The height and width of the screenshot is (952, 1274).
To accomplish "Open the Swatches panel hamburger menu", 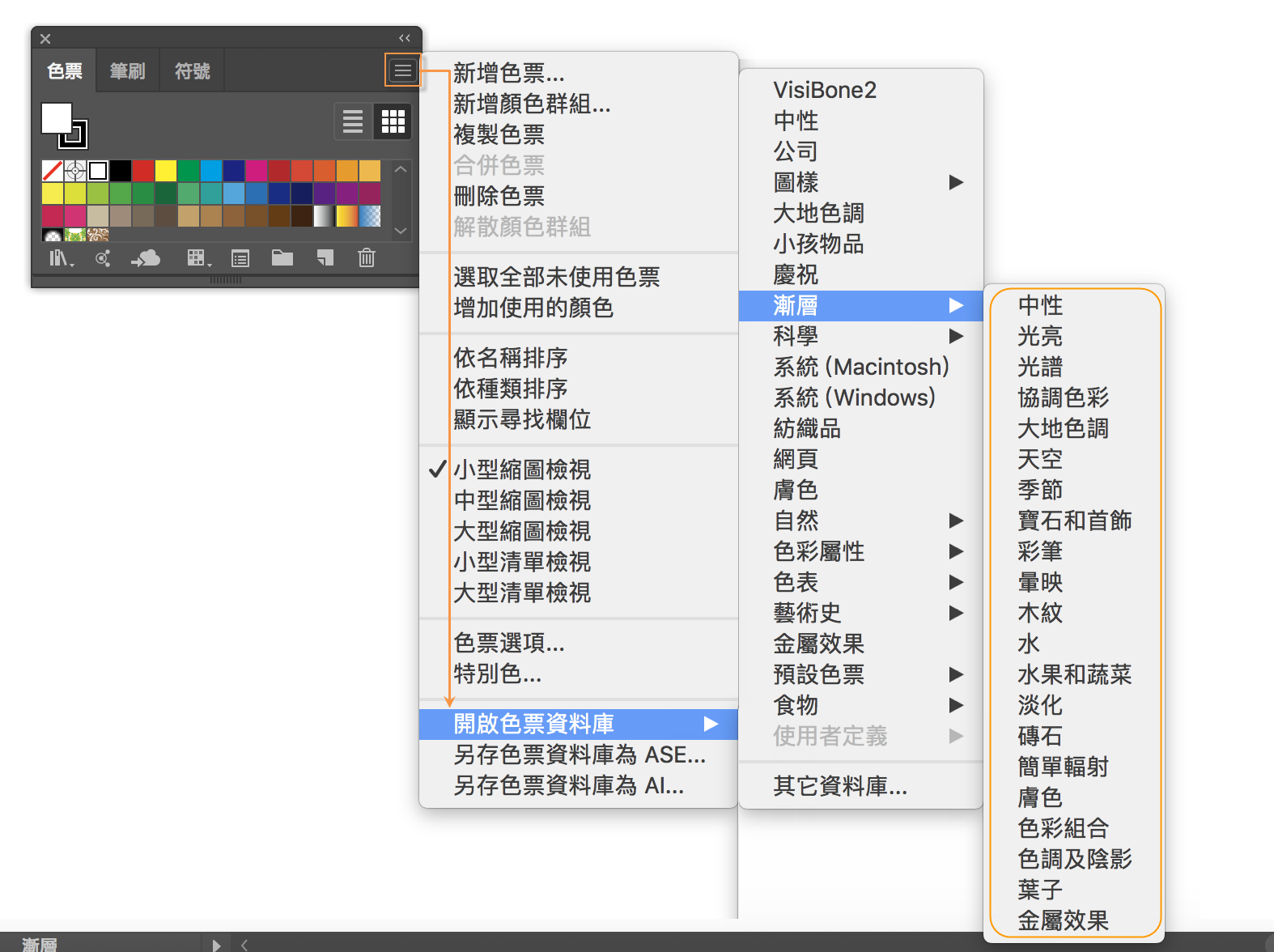I will coord(402,71).
